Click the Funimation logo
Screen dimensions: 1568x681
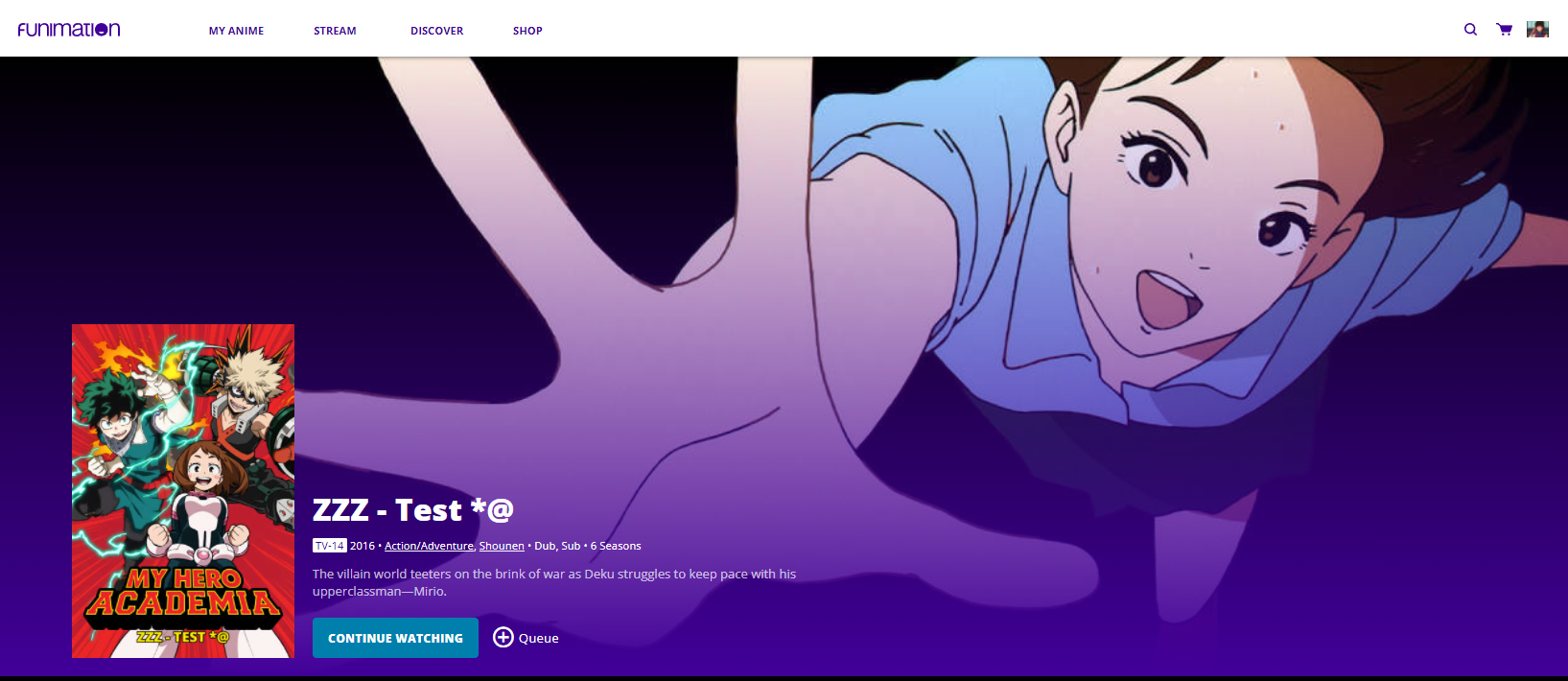pos(69,30)
